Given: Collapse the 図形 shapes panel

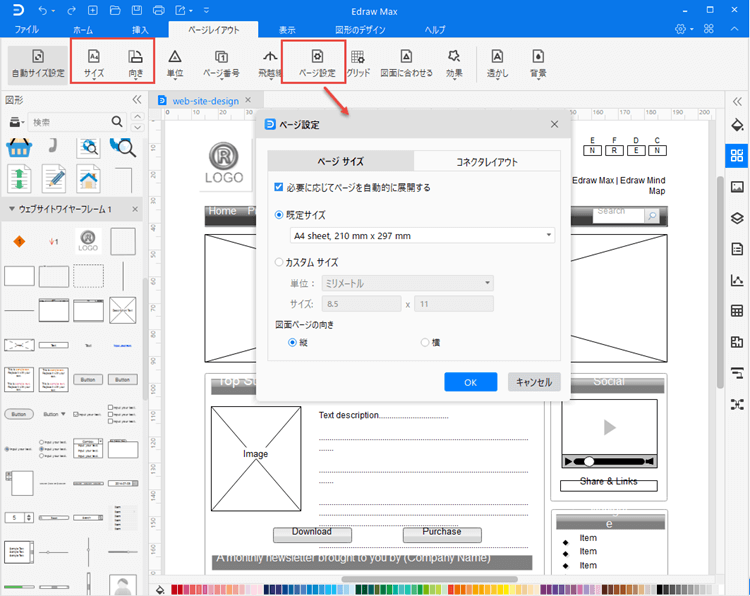Looking at the screenshot, I should coord(137,100).
